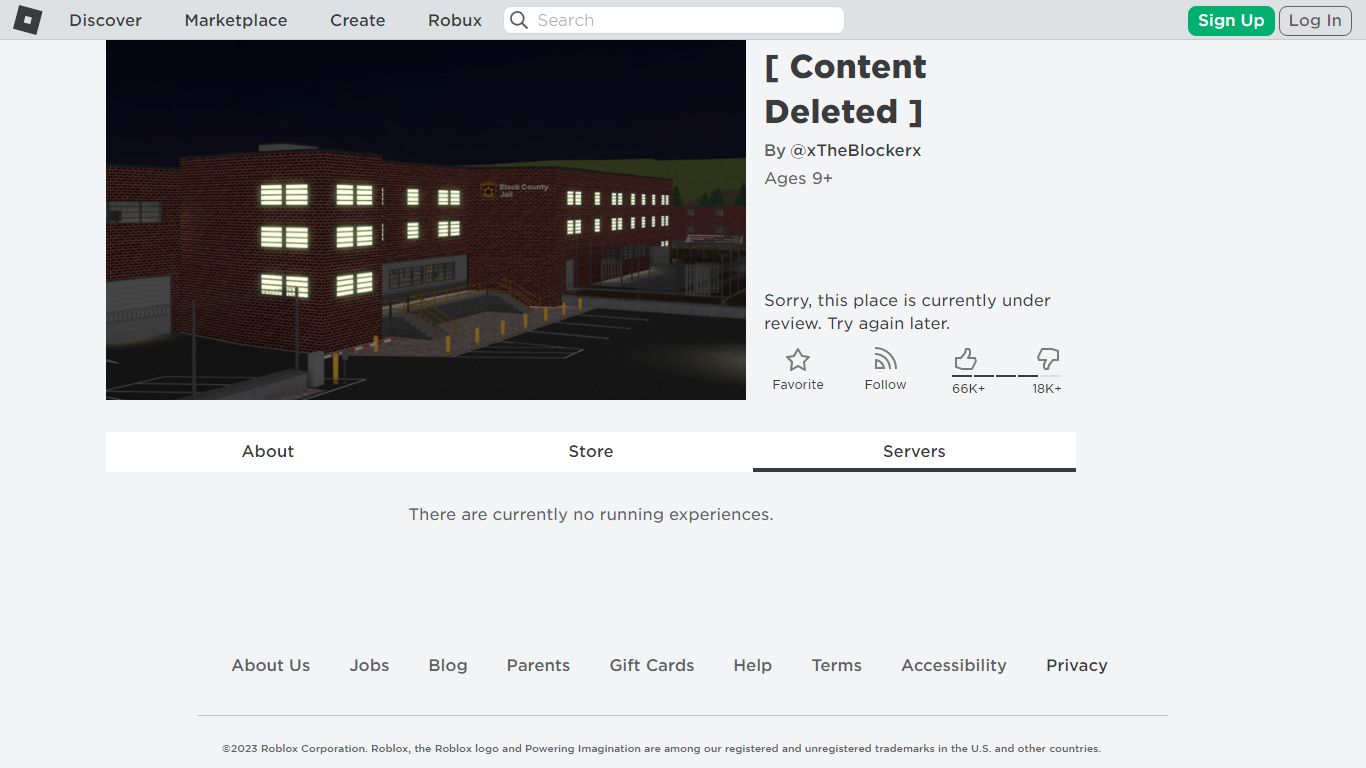
Task: Click 'There are currently no running experiences.'
Action: pos(591,514)
